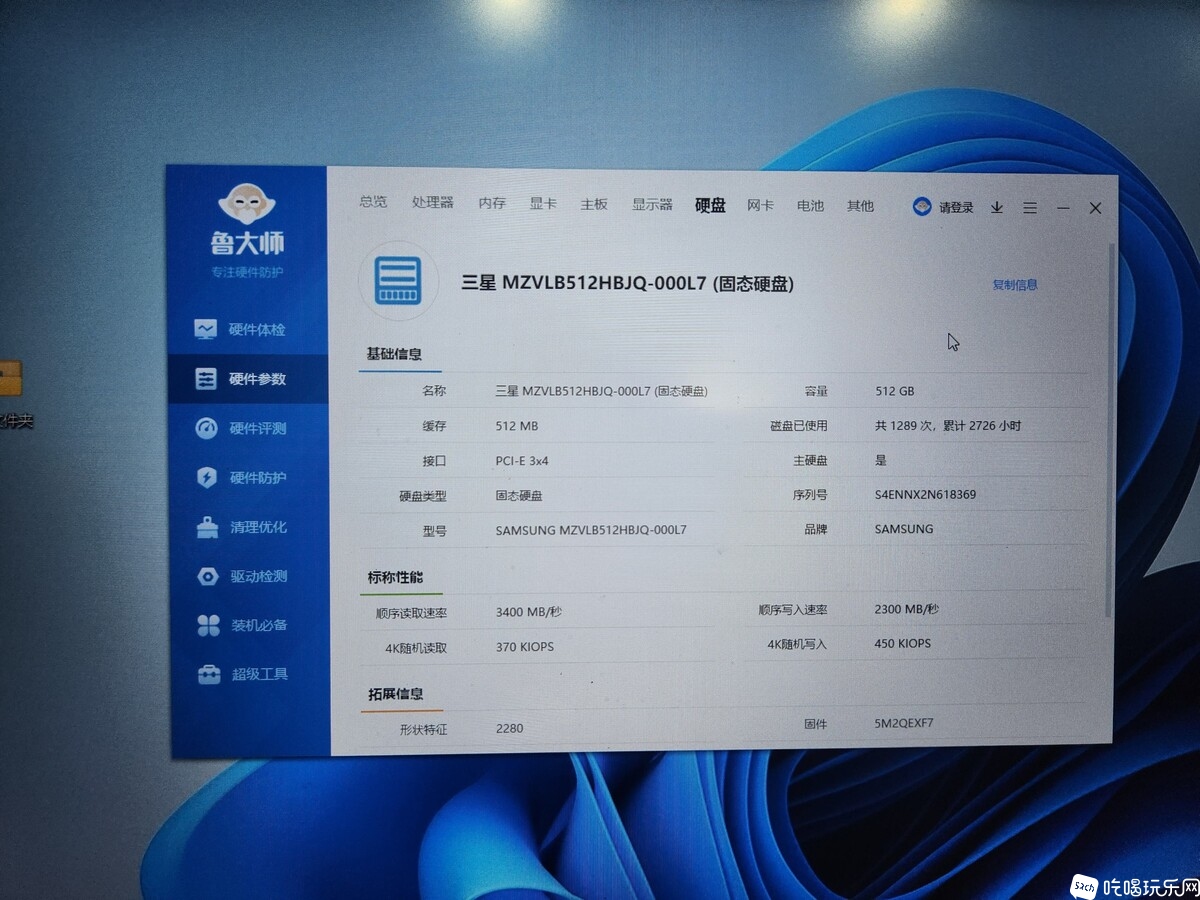Image resolution: width=1200 pixels, height=900 pixels.
Task: Click the 复制信息 link
Action: coord(1015,285)
